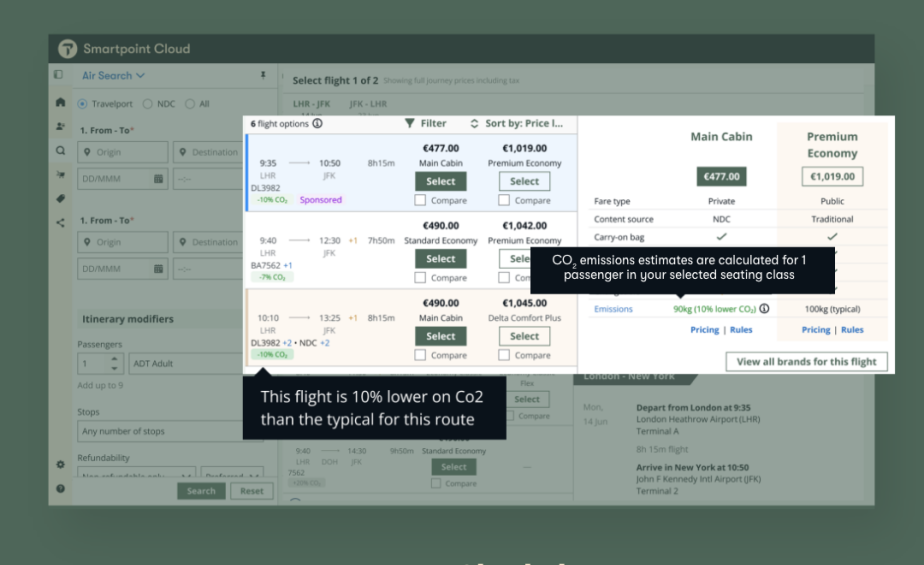This screenshot has width=924, height=565.
Task: Open the share icon in sidebar
Action: (x=60, y=223)
